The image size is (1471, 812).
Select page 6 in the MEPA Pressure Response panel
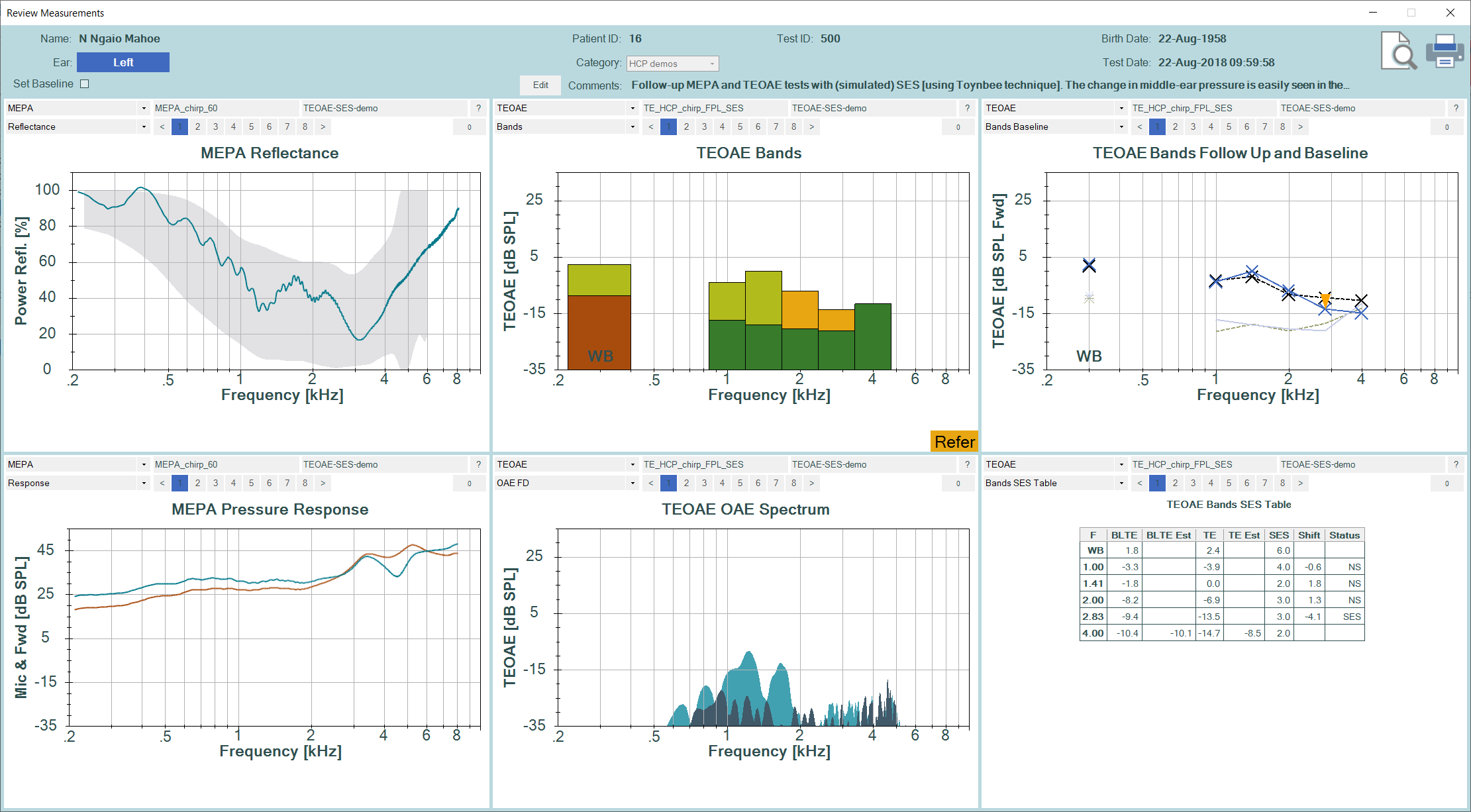click(269, 483)
